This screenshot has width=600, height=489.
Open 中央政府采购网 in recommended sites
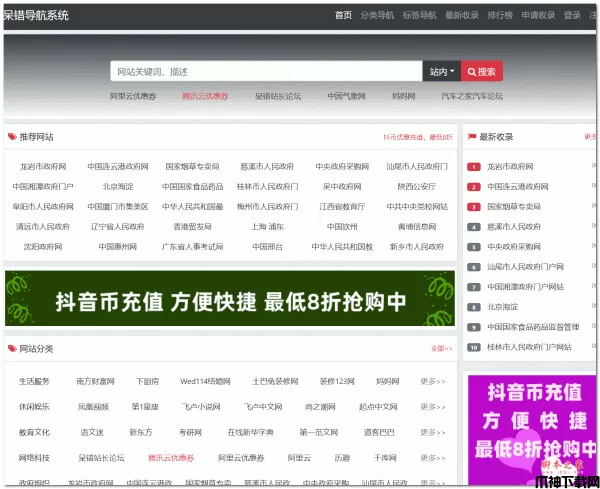tap(342, 166)
